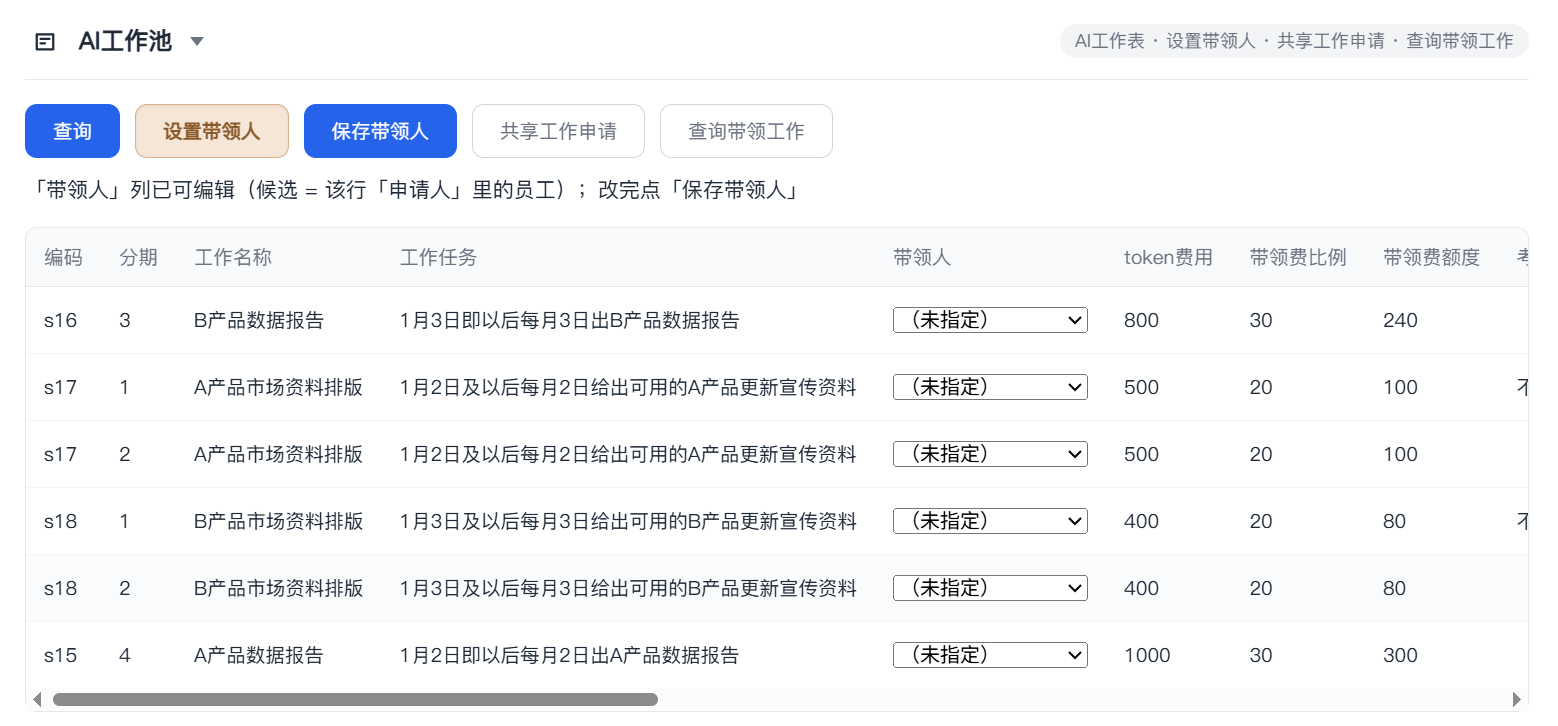The image size is (1558, 726).
Task: Click the 带领费额度 value 240
Action: coord(1401,320)
